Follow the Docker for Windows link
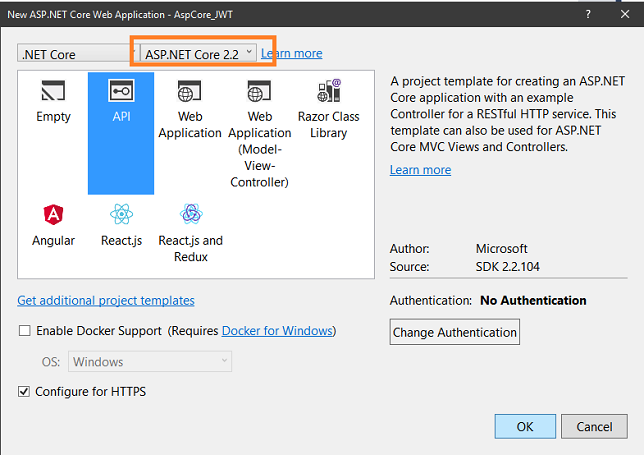This screenshot has height=455, width=644. coord(277,331)
